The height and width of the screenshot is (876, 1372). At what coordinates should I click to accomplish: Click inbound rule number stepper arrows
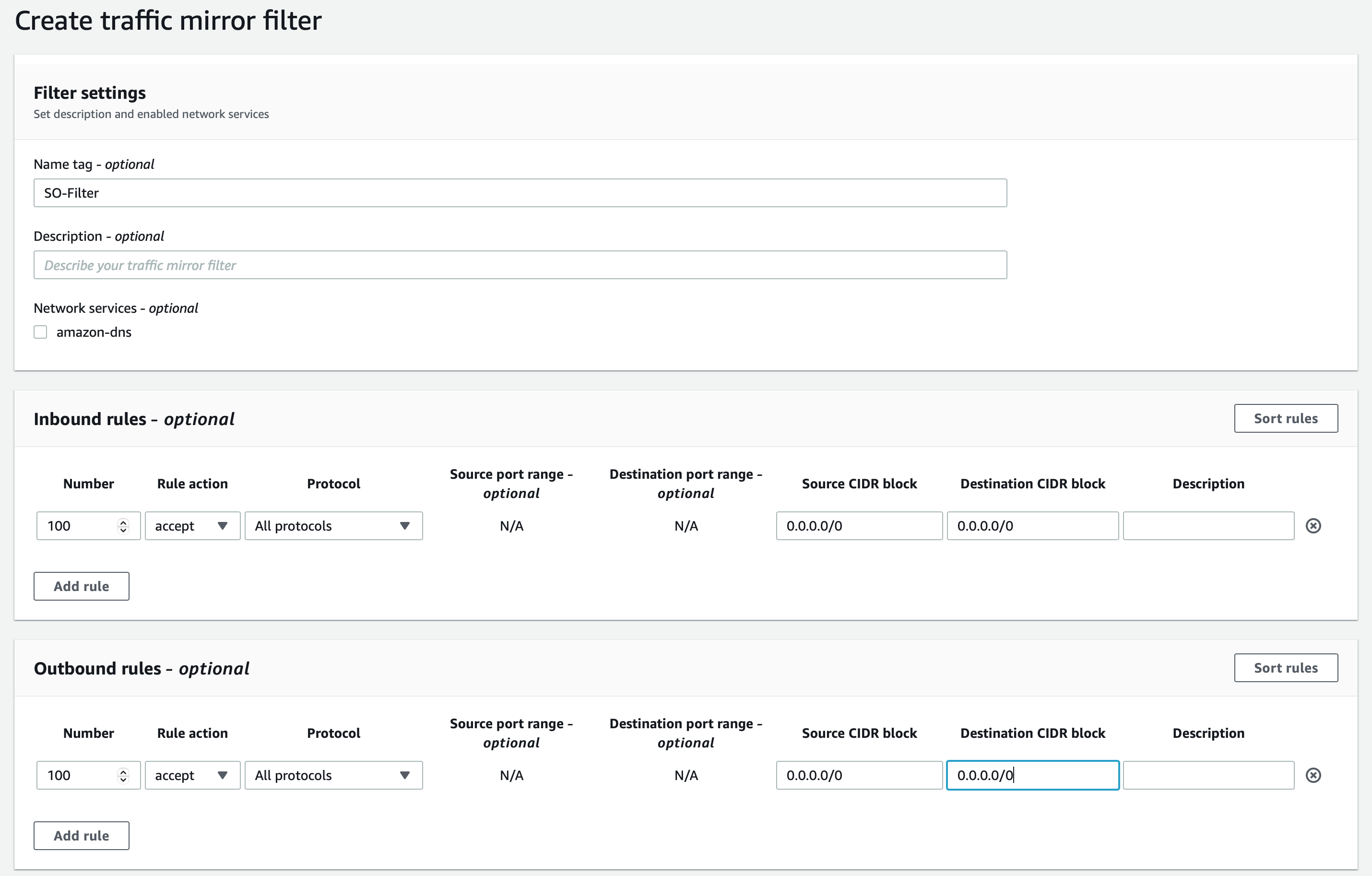click(x=123, y=525)
